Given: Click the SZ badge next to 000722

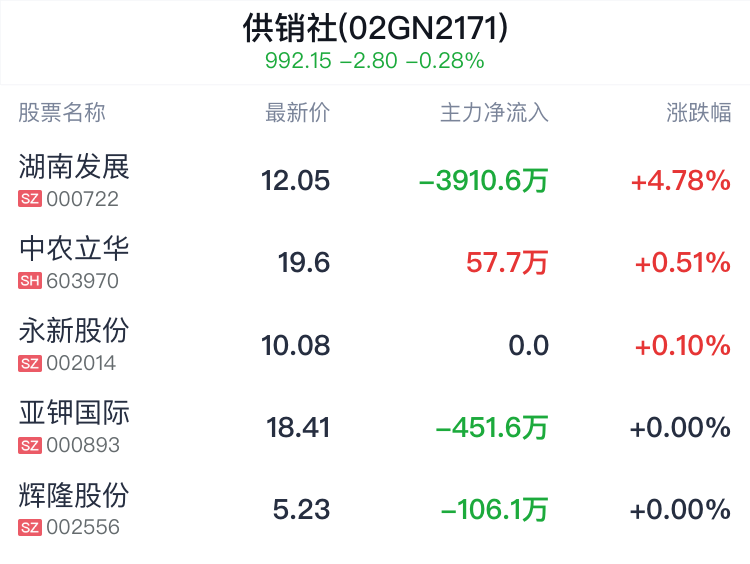Looking at the screenshot, I should point(30,199).
